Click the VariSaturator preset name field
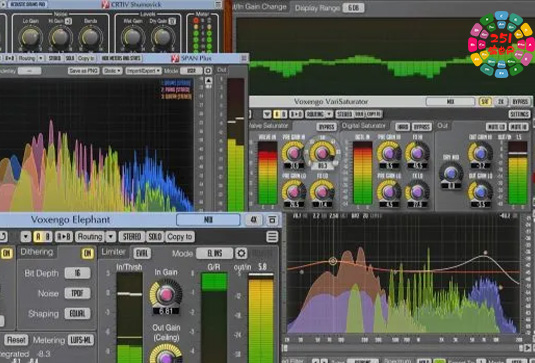This screenshot has width=535, height=363. [450, 102]
